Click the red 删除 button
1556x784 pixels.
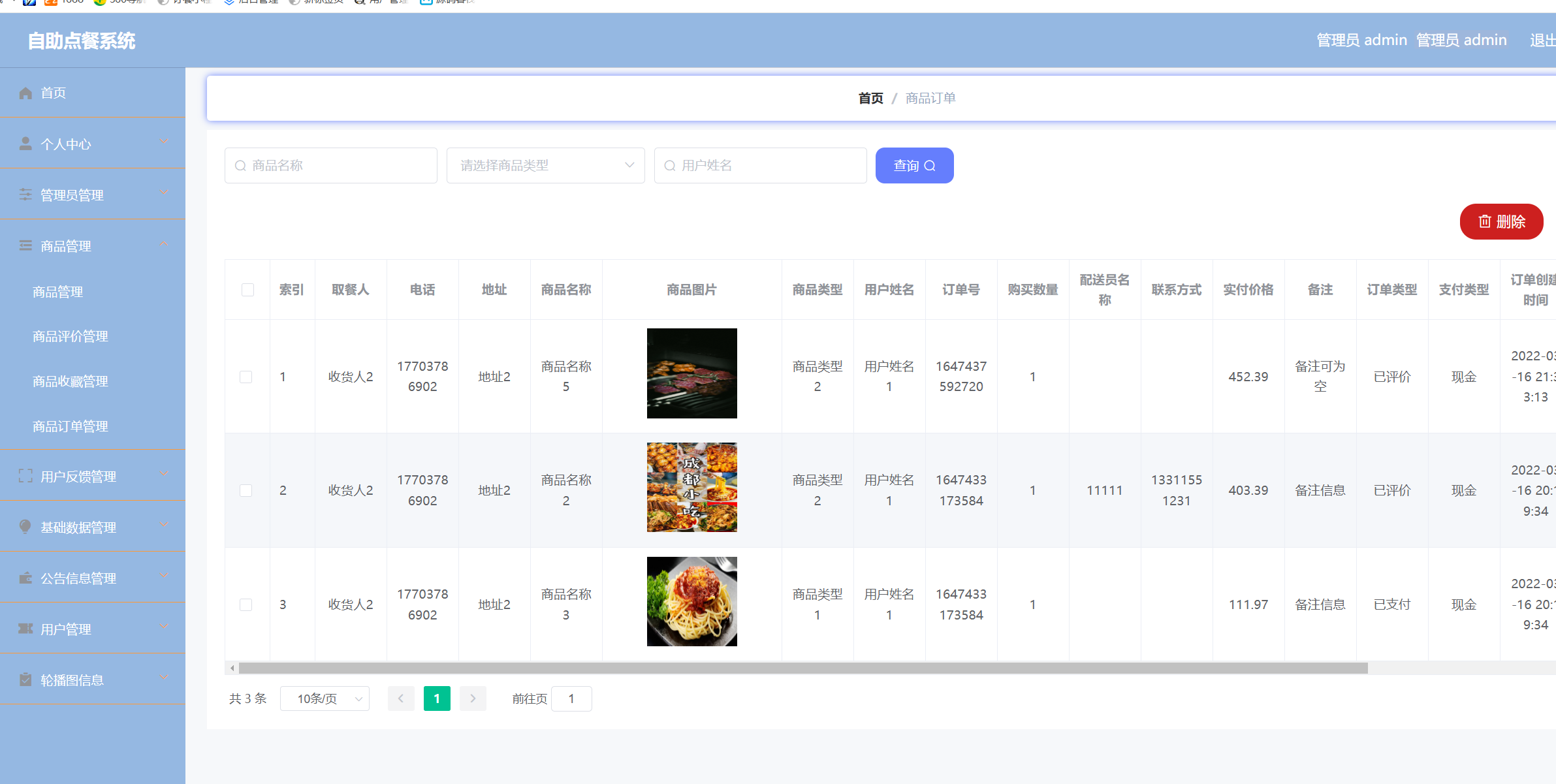1501,221
